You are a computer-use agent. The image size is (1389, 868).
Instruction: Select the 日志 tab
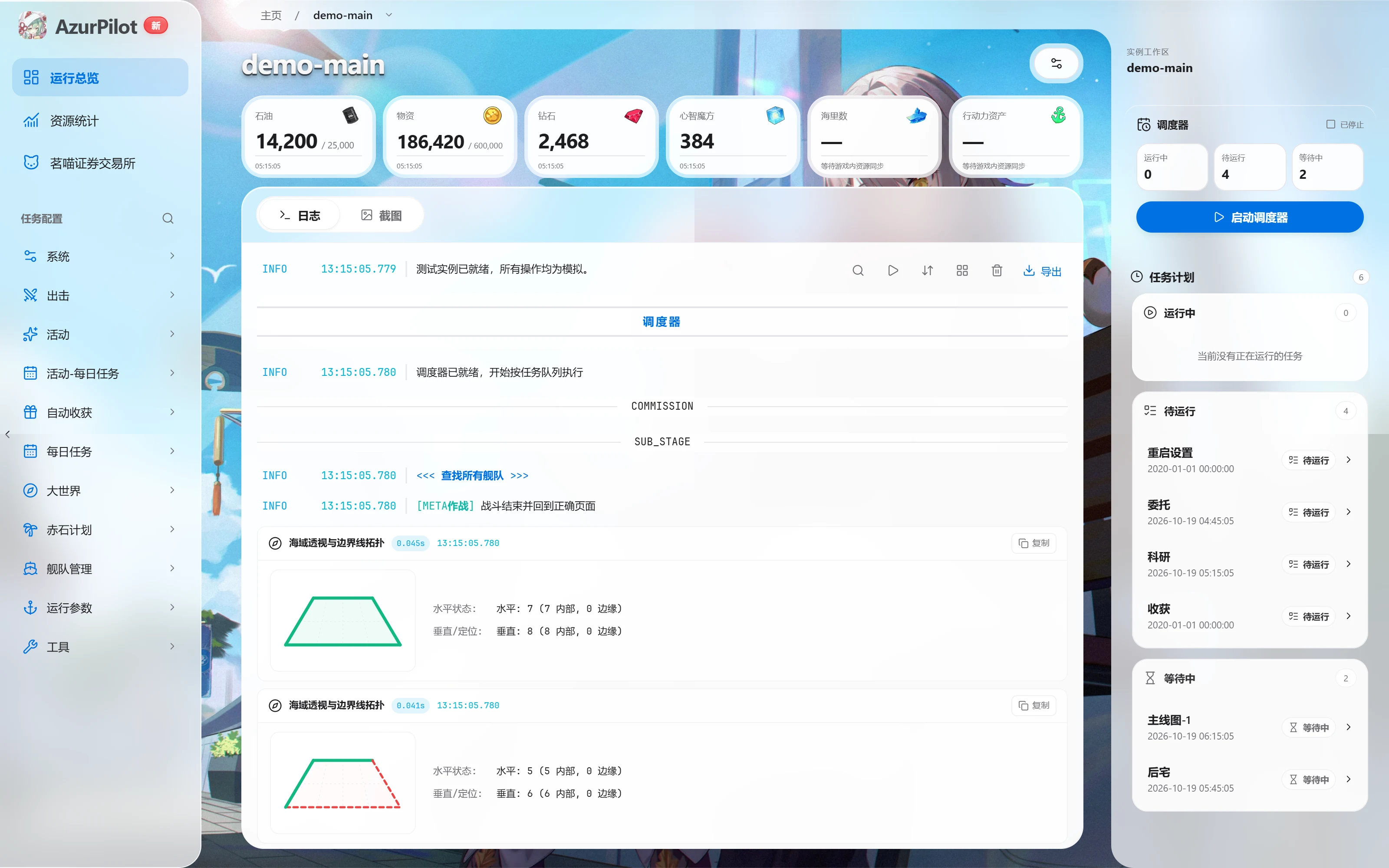pos(300,215)
